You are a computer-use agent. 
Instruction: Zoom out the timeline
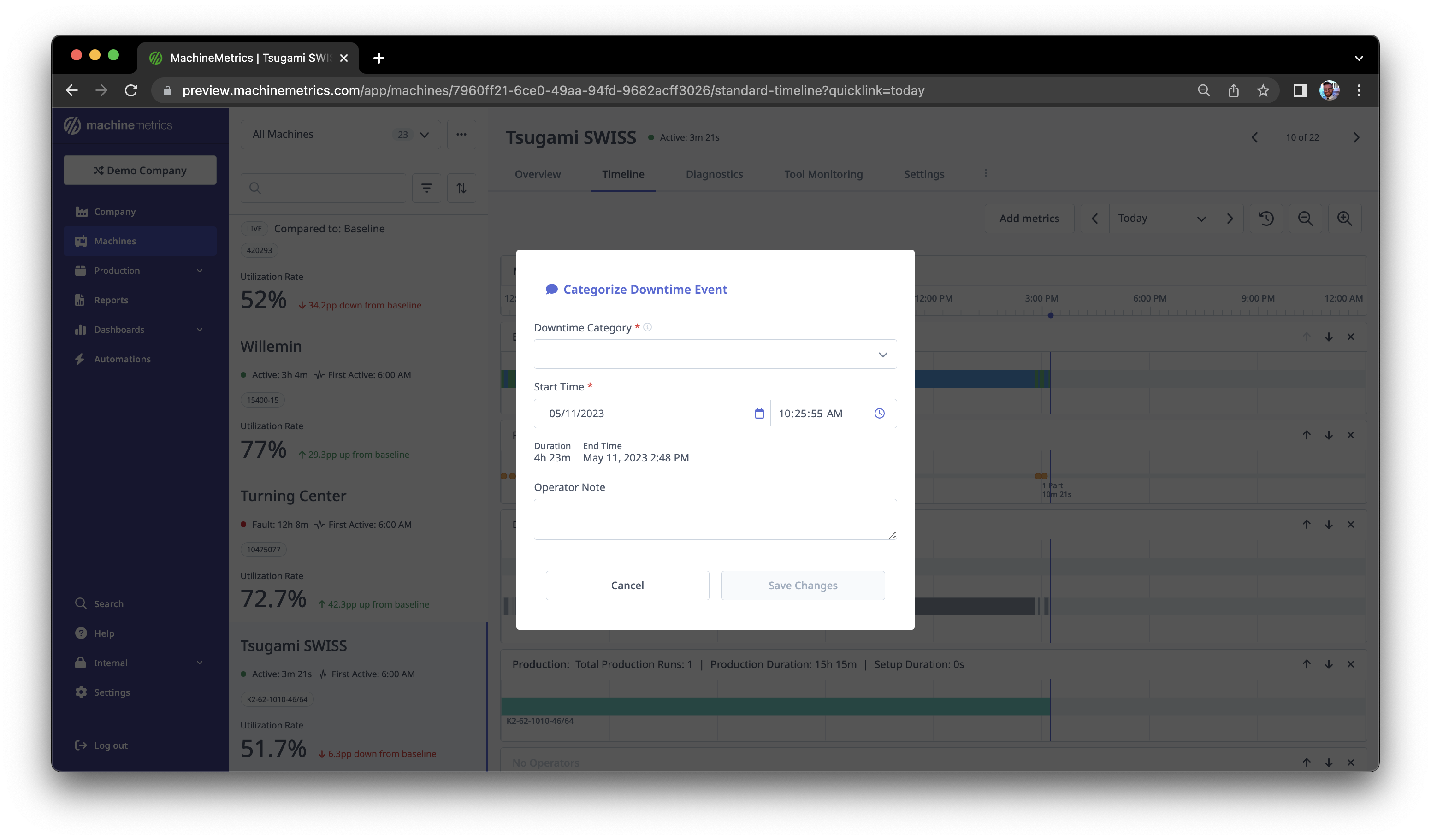(1305, 219)
